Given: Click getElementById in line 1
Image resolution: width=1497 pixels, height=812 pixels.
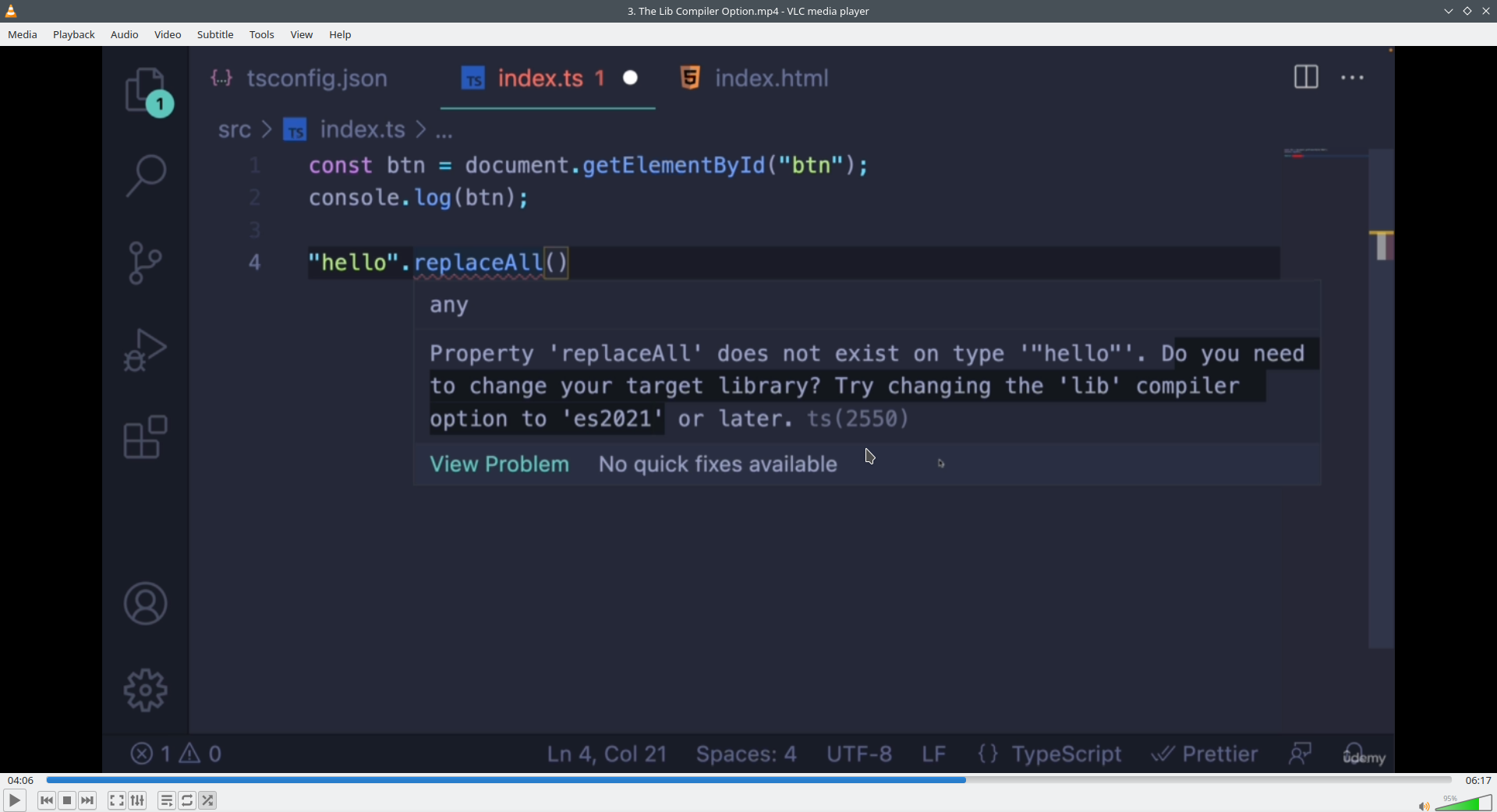Looking at the screenshot, I should [x=674, y=165].
